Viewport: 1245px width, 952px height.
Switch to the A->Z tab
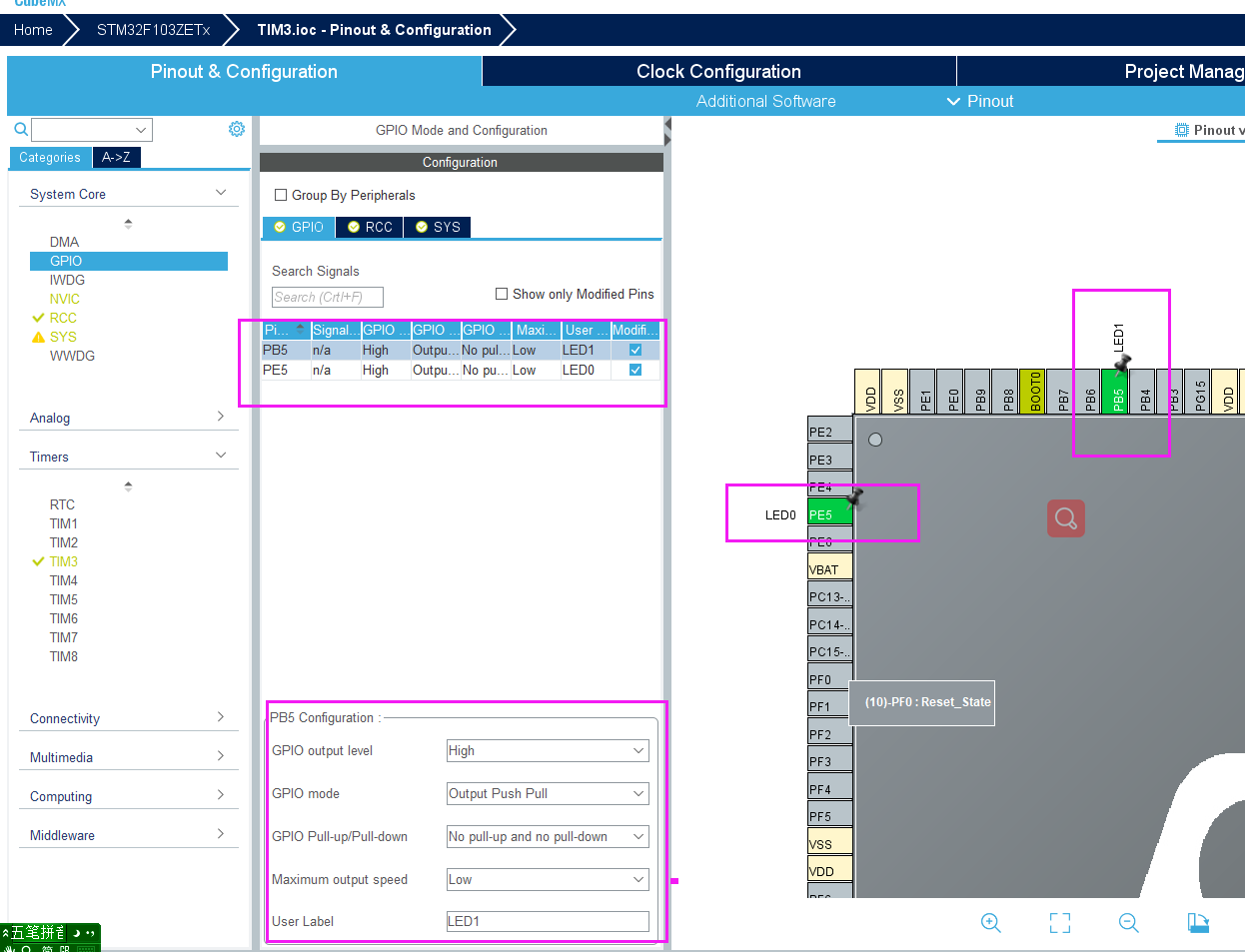(116, 157)
